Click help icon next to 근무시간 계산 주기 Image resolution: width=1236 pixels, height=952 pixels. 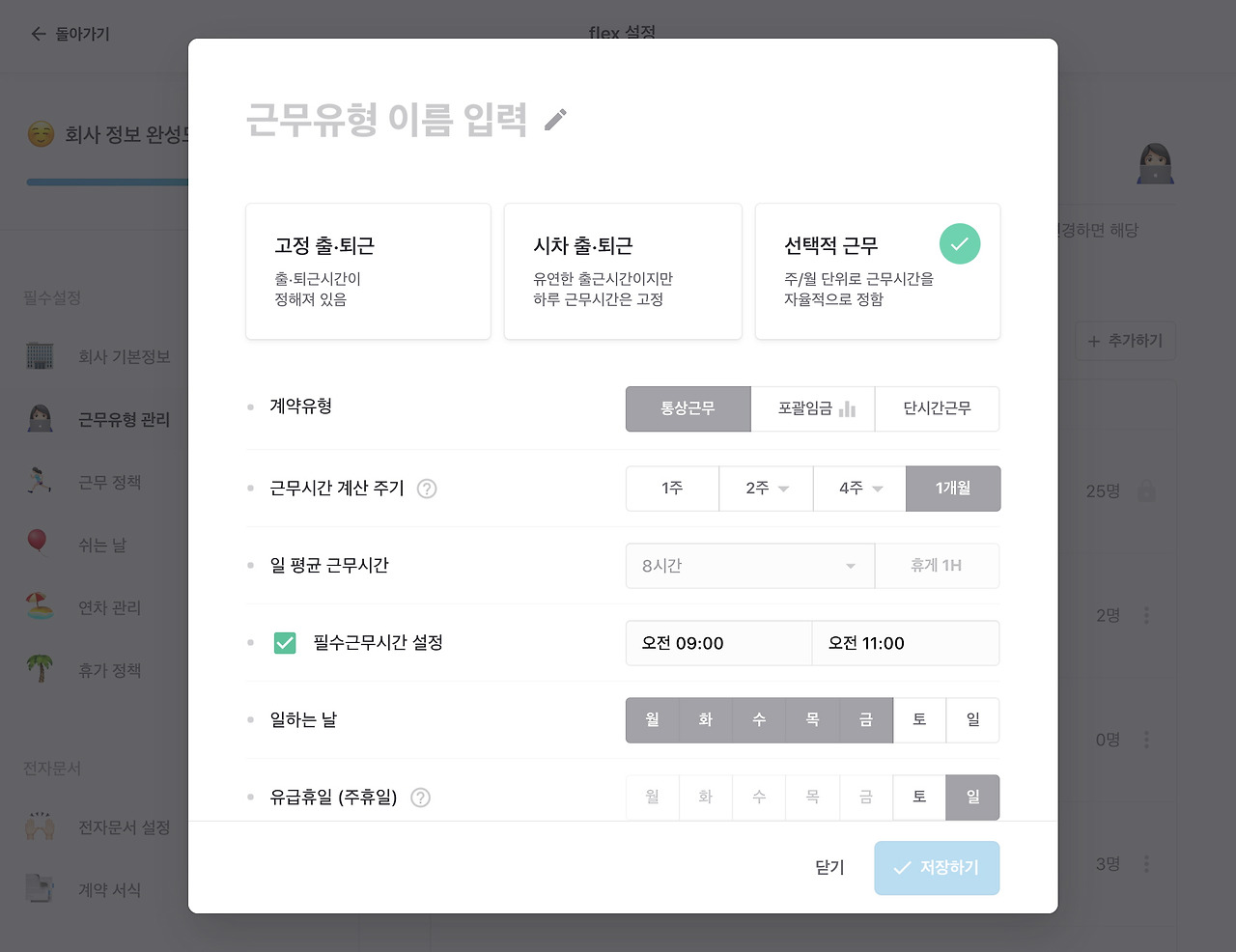[x=427, y=489]
